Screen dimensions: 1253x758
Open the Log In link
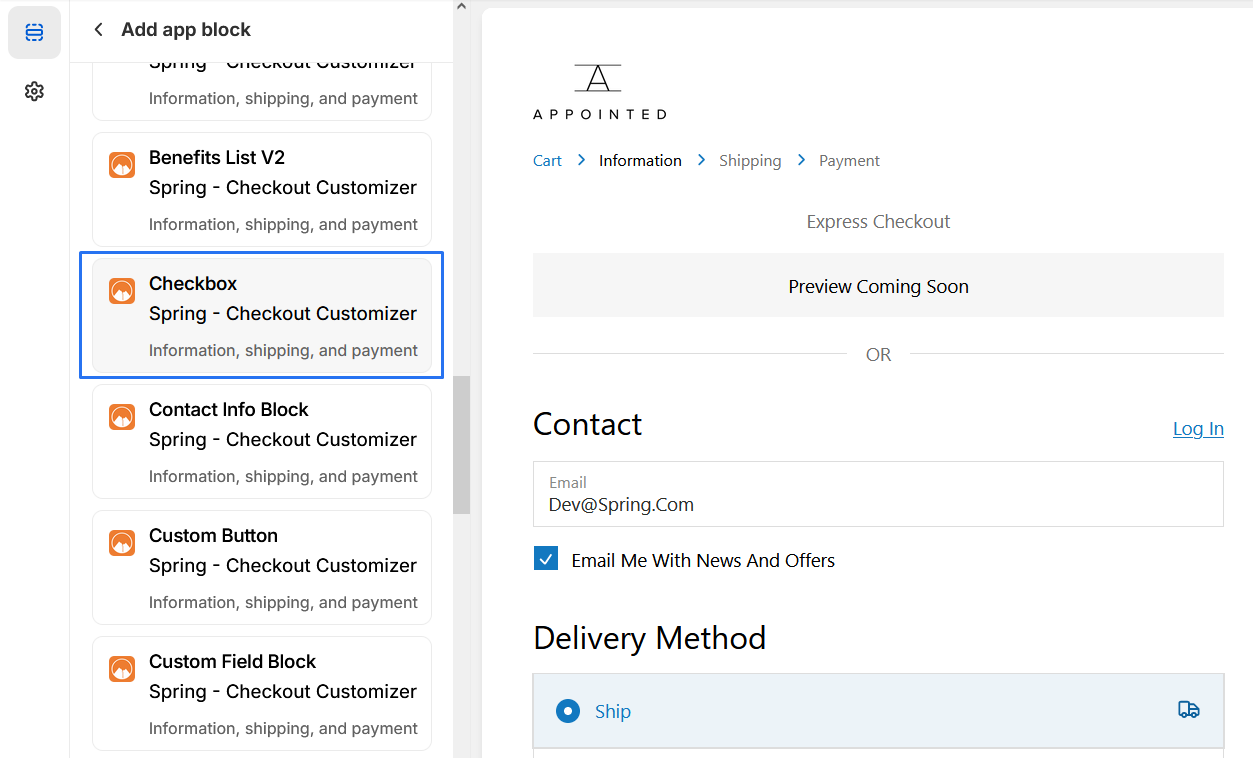pyautogui.click(x=1197, y=428)
